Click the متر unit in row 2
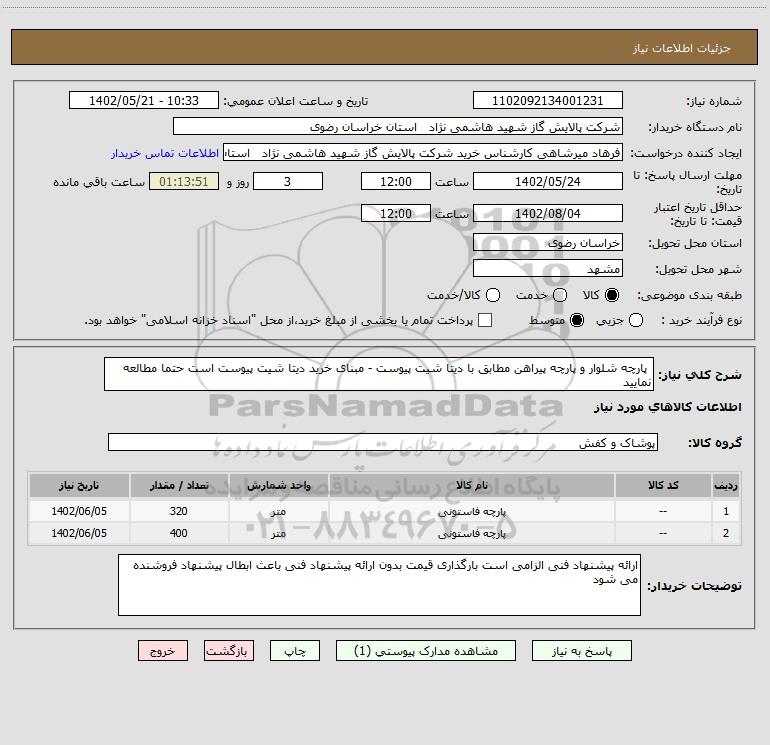Screen dimensions: 770x745 [x=278, y=533]
